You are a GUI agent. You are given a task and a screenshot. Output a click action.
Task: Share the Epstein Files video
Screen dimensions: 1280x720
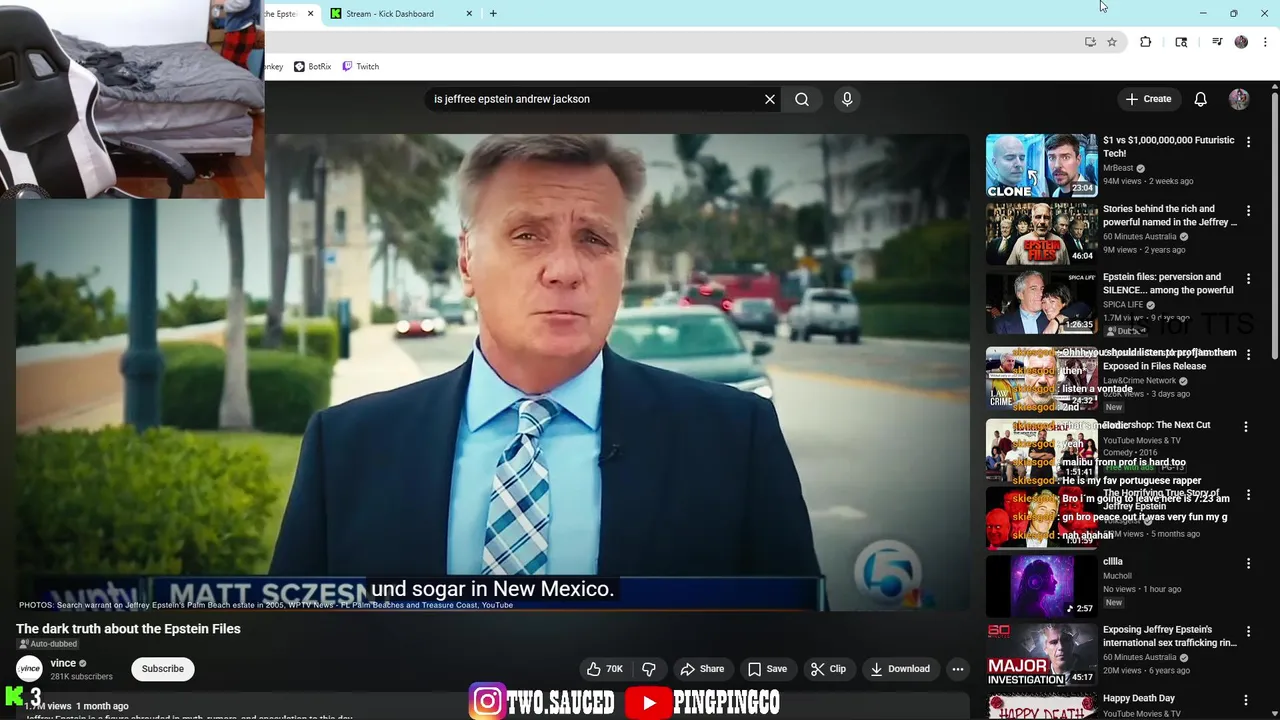[702, 669]
